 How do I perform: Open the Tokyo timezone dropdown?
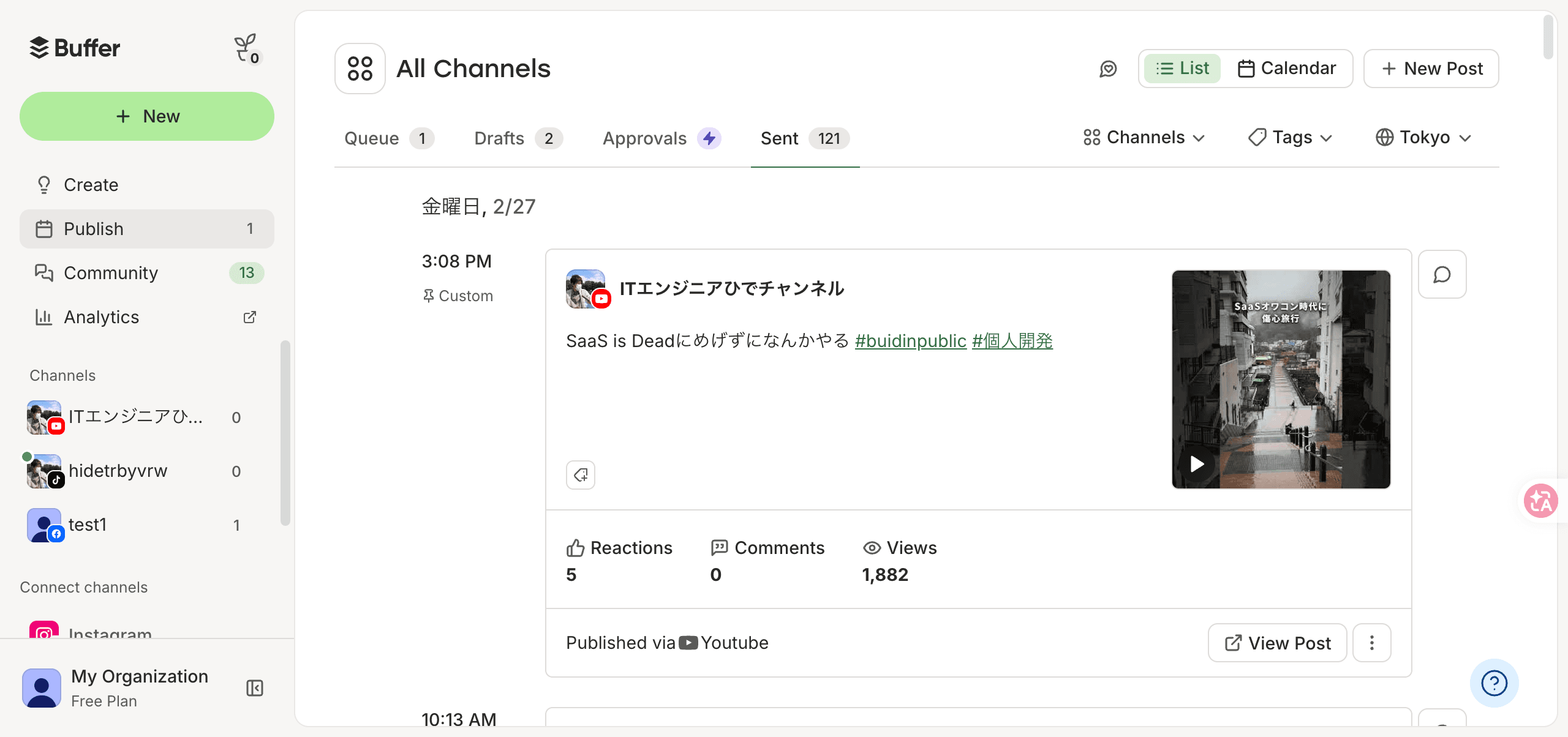coord(1422,137)
